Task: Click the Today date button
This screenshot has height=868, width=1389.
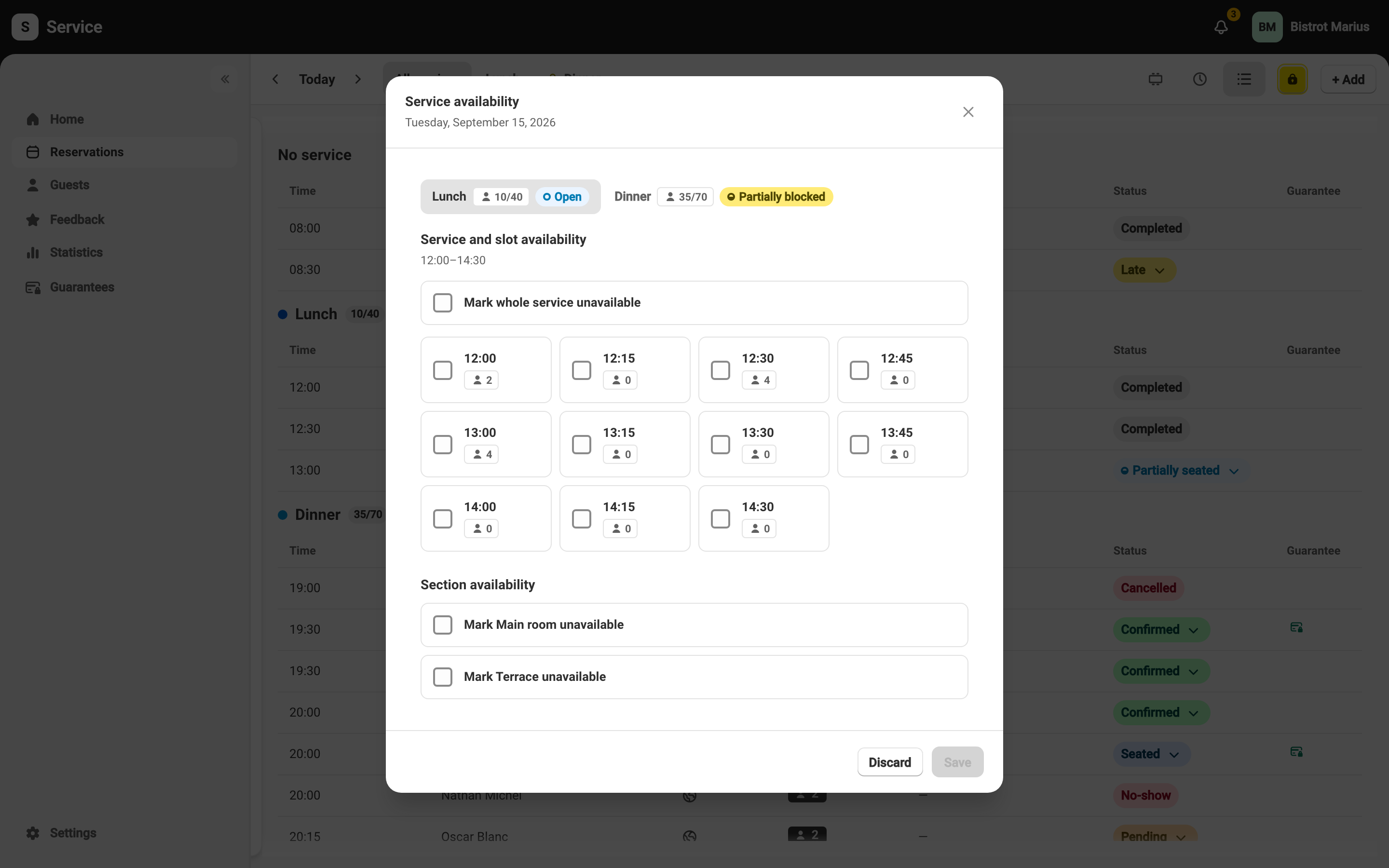Action: (x=317, y=79)
